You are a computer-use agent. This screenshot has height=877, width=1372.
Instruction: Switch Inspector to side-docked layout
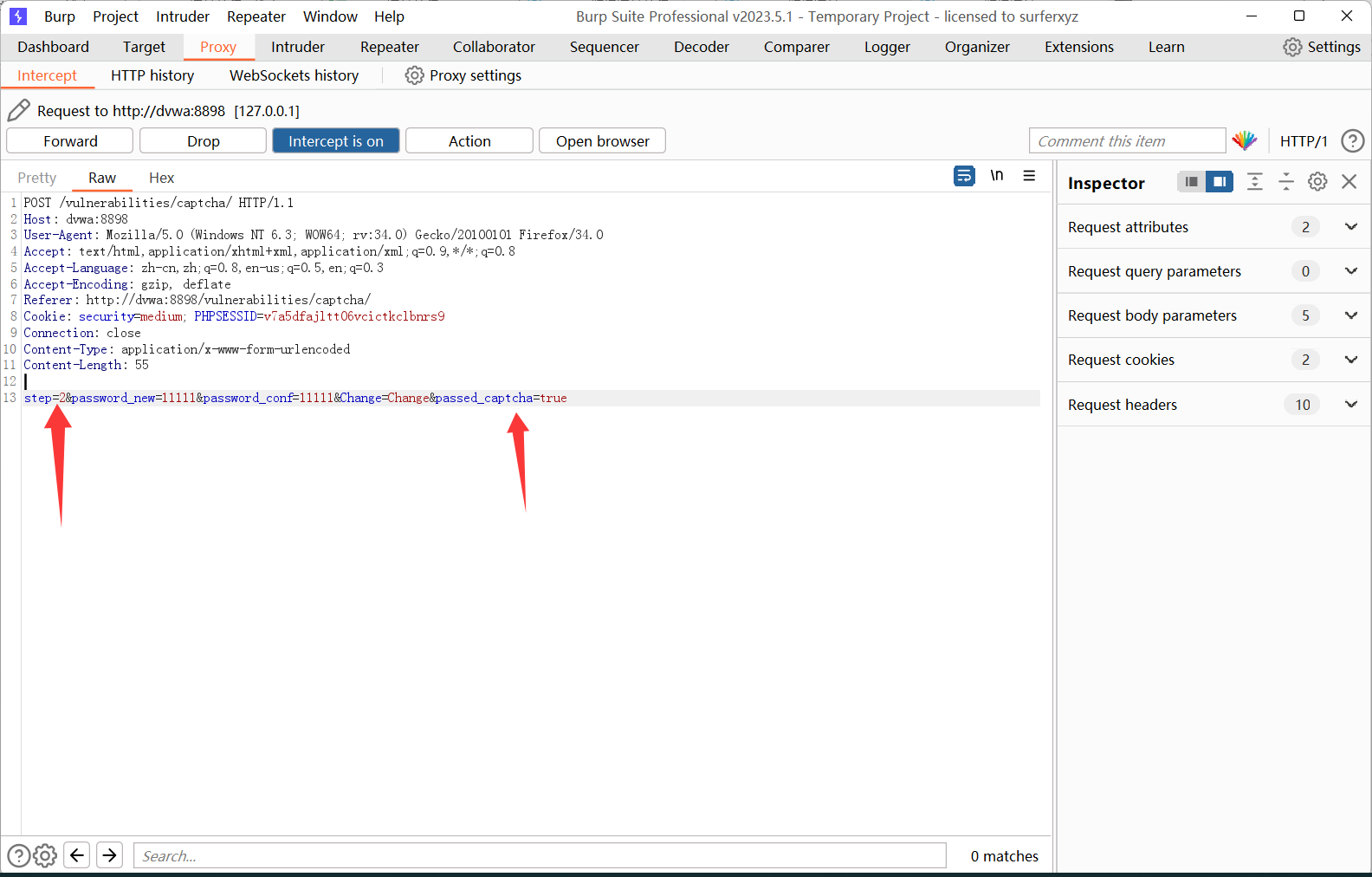(x=1220, y=181)
